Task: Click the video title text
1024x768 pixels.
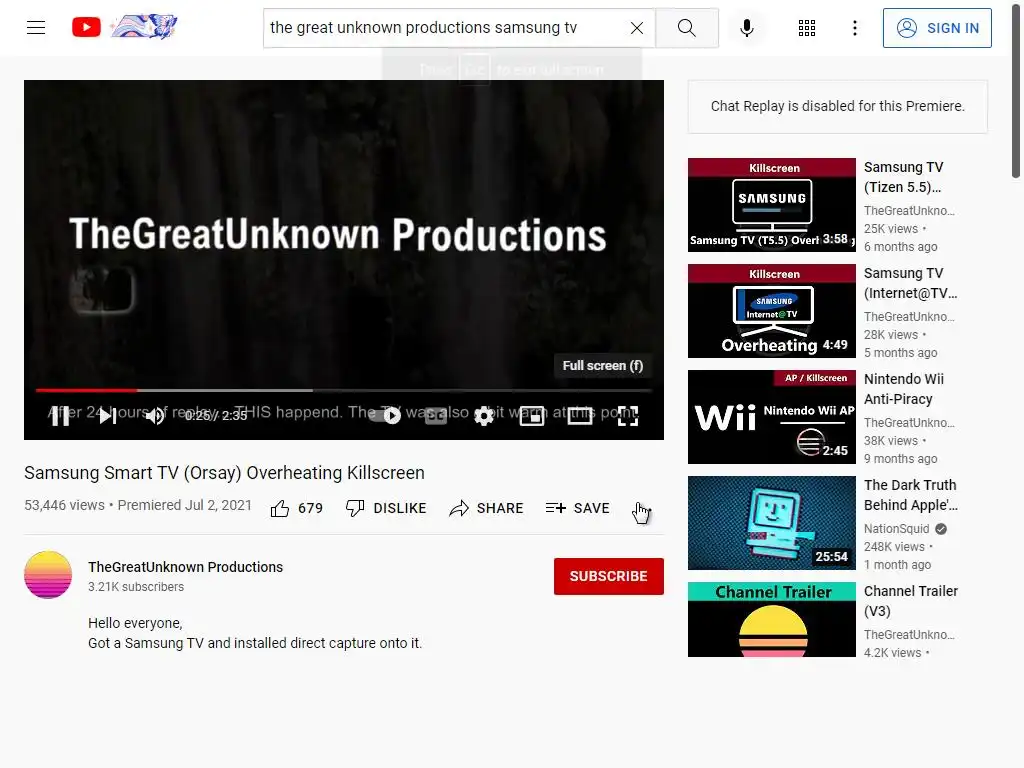Action: (224, 472)
